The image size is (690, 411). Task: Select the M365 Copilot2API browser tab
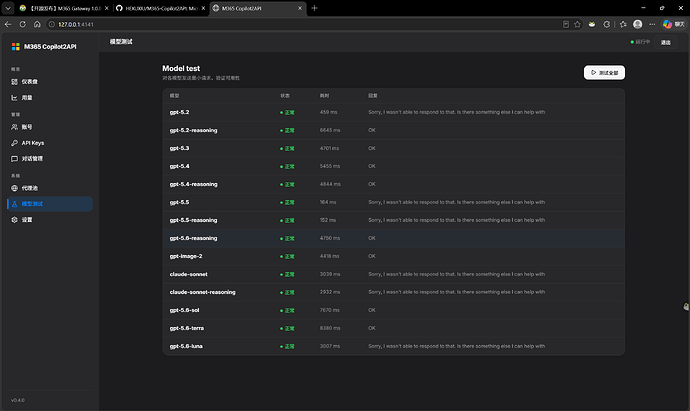tap(258, 8)
